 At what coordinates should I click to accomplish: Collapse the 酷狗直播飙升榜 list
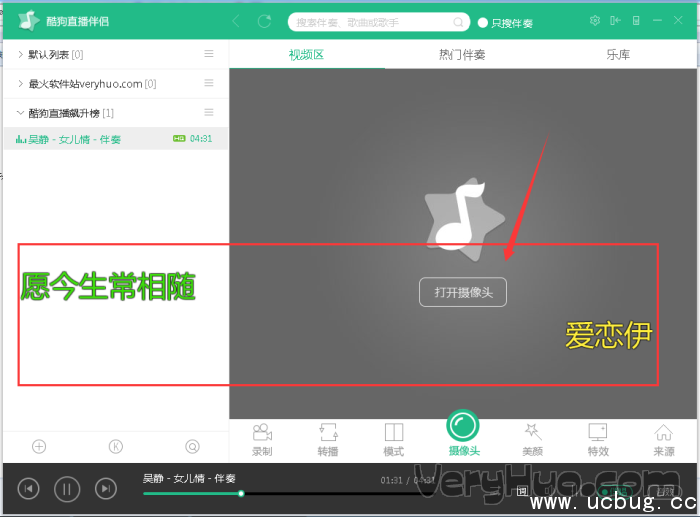[21, 113]
